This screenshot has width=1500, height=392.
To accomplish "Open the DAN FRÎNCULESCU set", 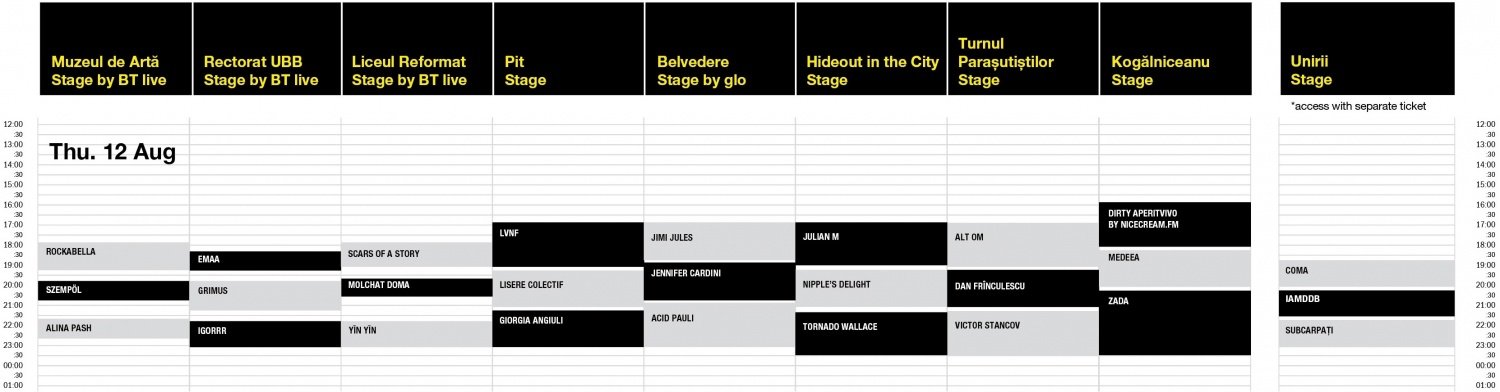I will pyautogui.click(x=1023, y=289).
